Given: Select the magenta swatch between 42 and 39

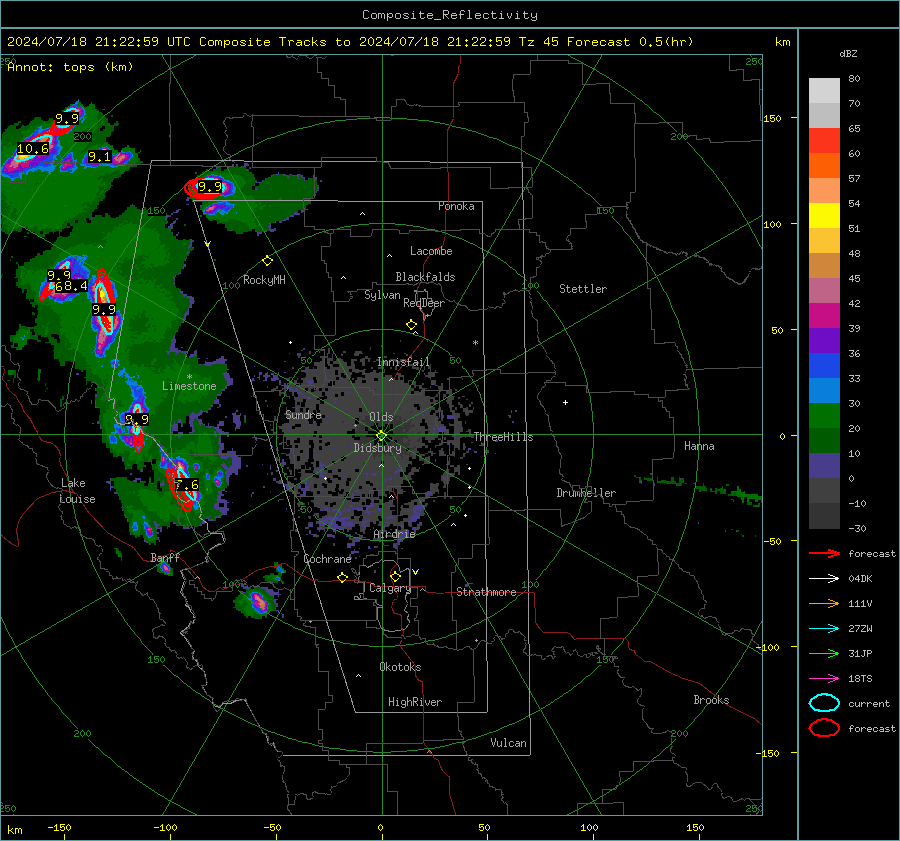Looking at the screenshot, I should pos(824,315).
